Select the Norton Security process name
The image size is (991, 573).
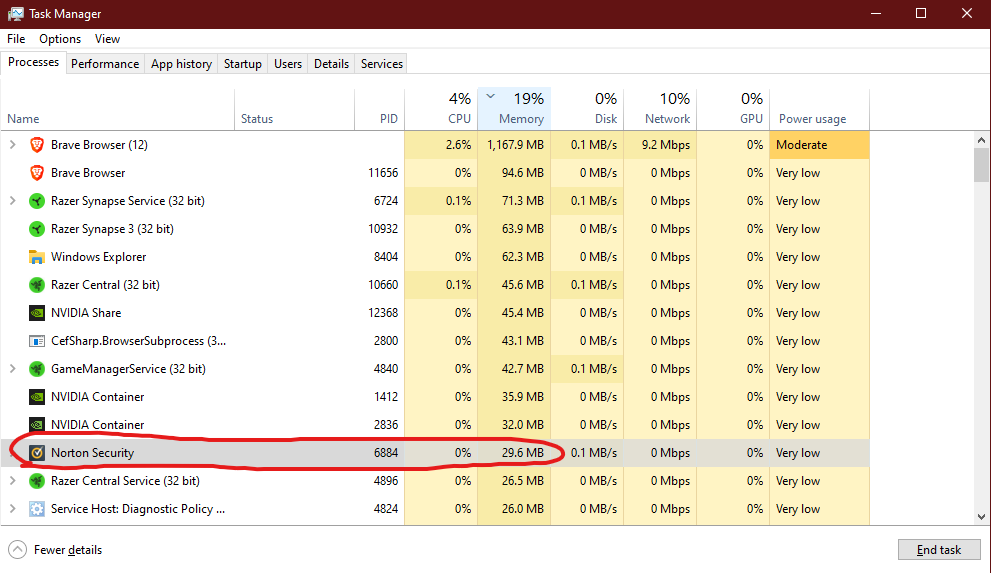click(x=92, y=453)
